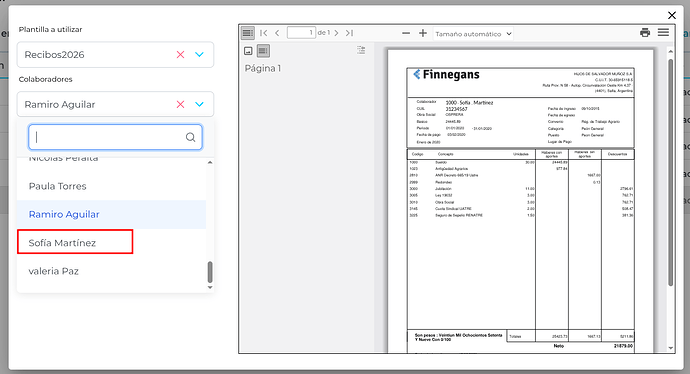
Task: Click the search magnifier icon
Action: [x=190, y=137]
